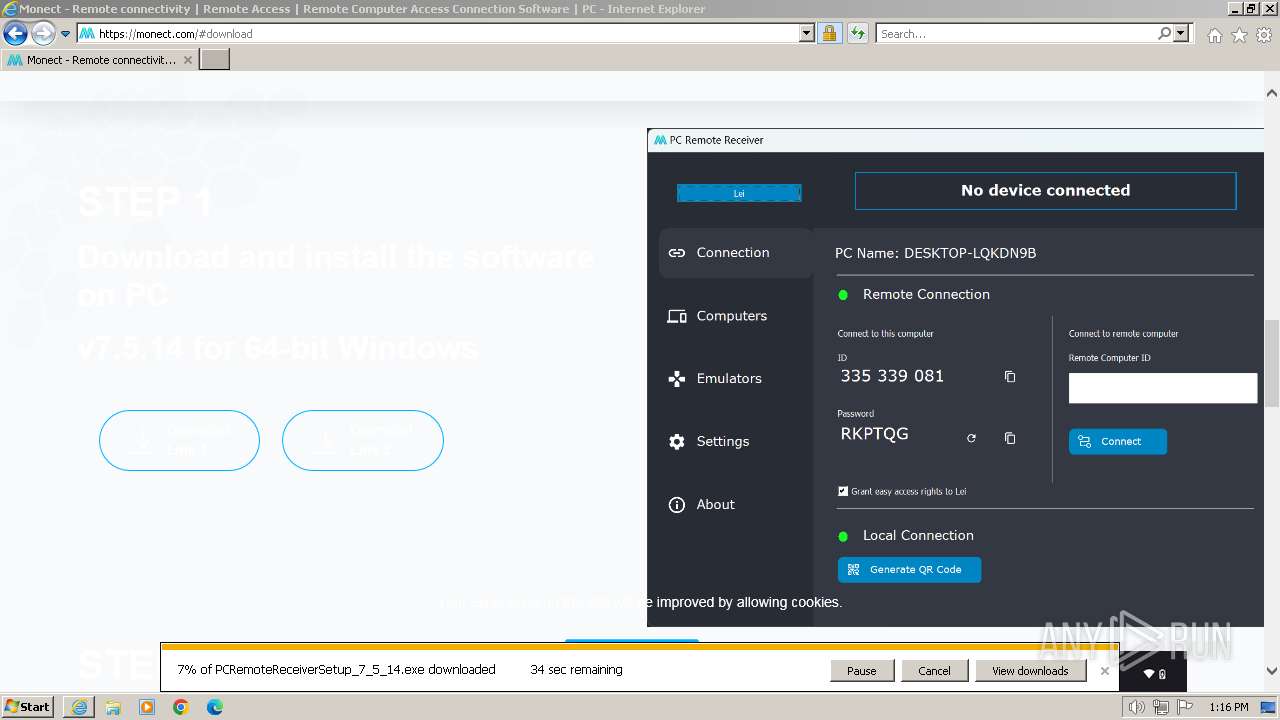The height and width of the screenshot is (720, 1280).
Task: Click the ID number 335 339 081
Action: (x=892, y=376)
